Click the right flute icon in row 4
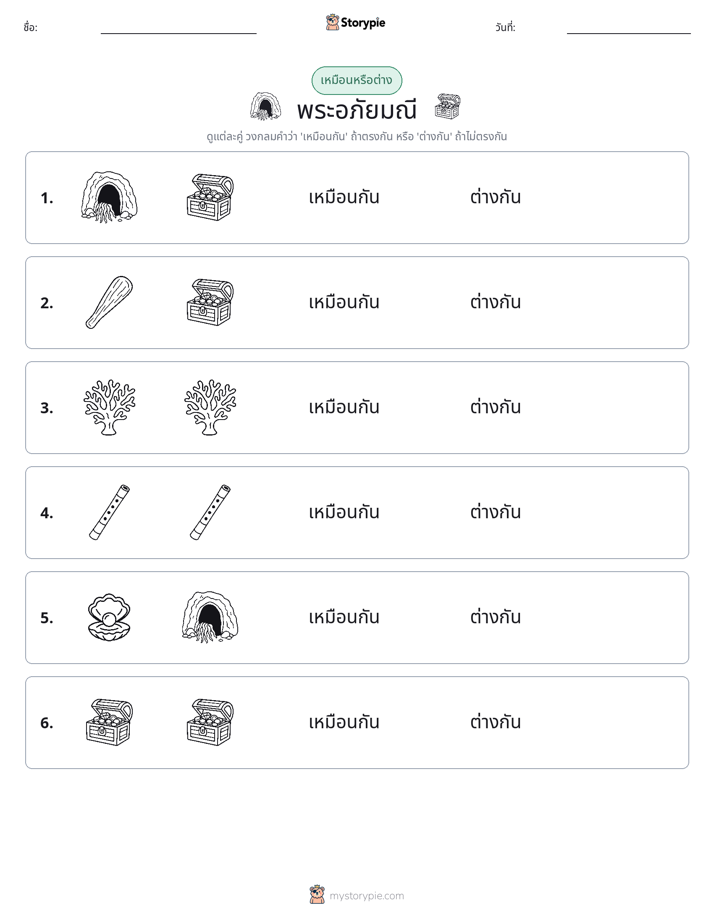This screenshot has width=714, height=924. (210, 512)
